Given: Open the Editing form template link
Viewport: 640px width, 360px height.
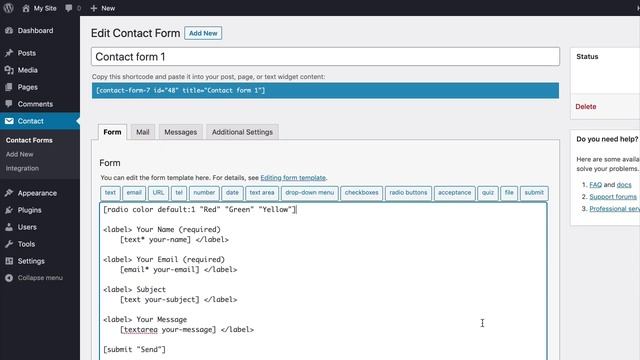Looking at the screenshot, I should [293, 178].
